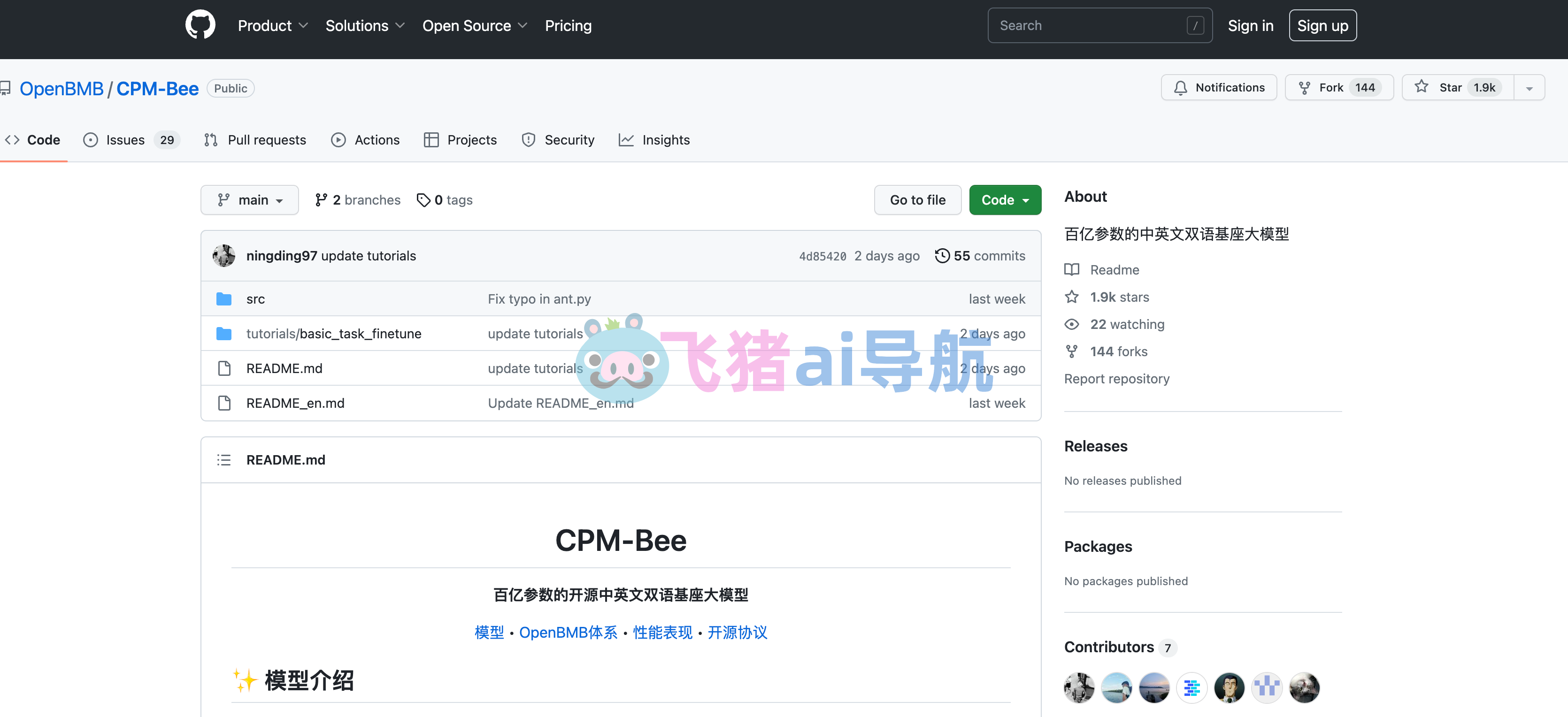Click inside the Search field

tap(1096, 25)
